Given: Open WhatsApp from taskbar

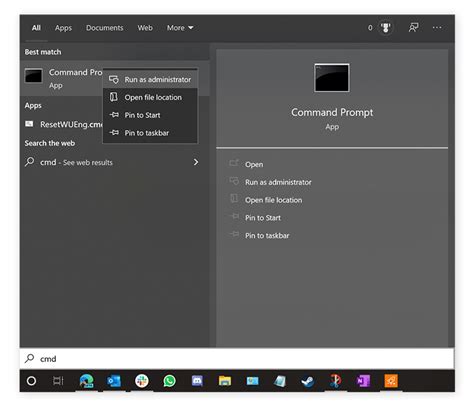Looking at the screenshot, I should pos(169,381).
